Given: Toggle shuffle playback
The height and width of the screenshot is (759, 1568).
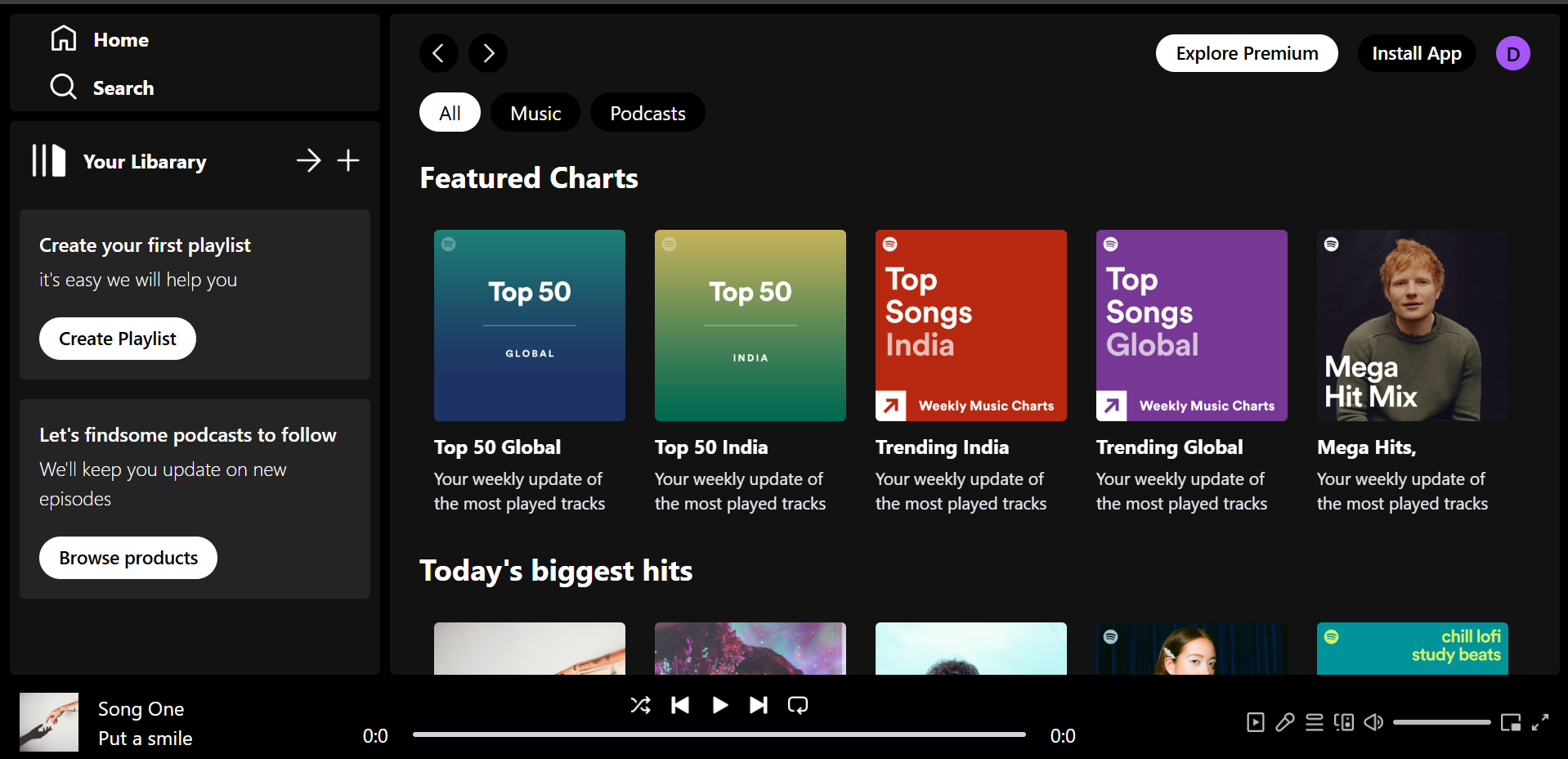Looking at the screenshot, I should [641, 705].
